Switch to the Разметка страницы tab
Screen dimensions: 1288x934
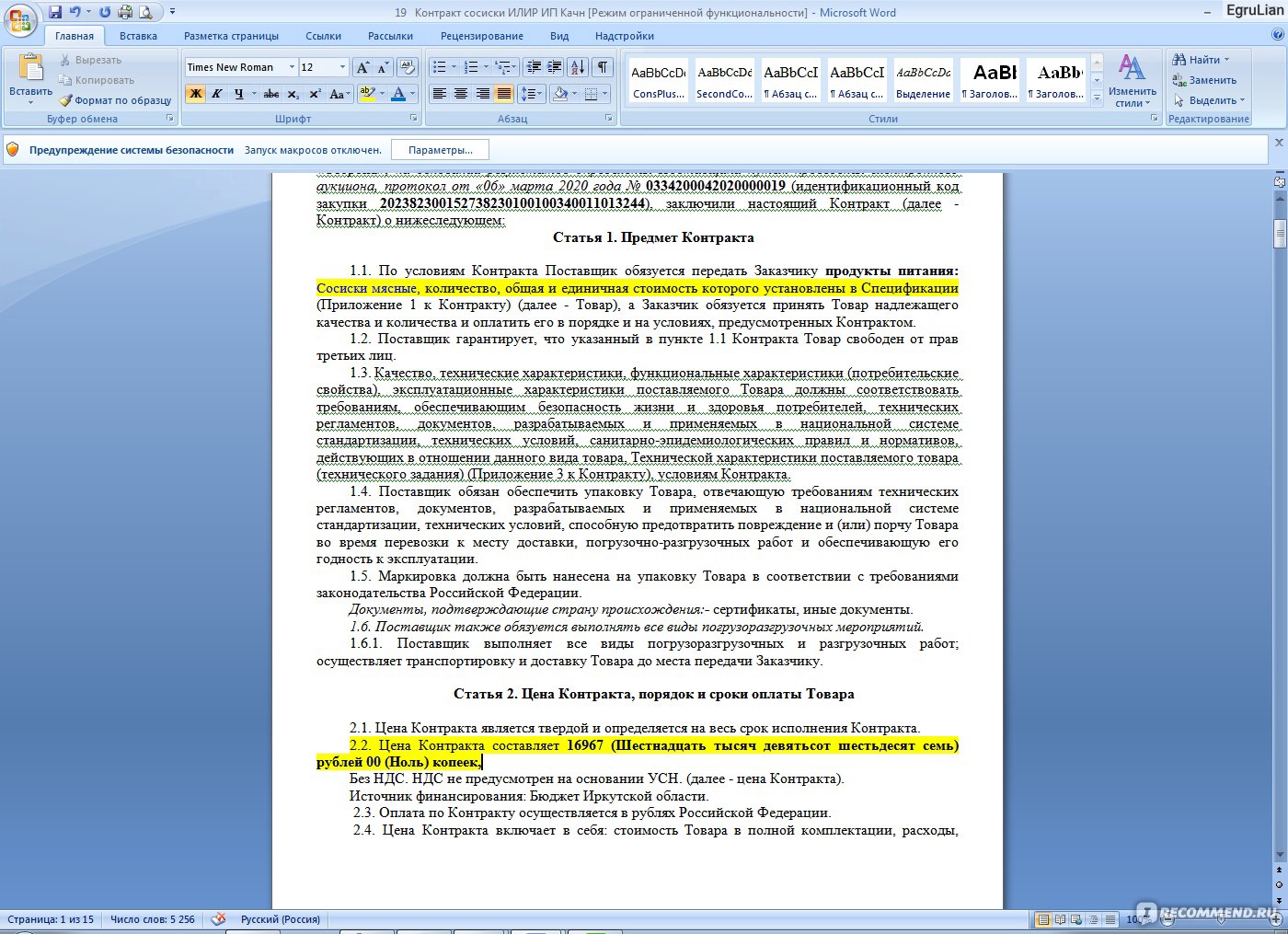click(x=231, y=36)
